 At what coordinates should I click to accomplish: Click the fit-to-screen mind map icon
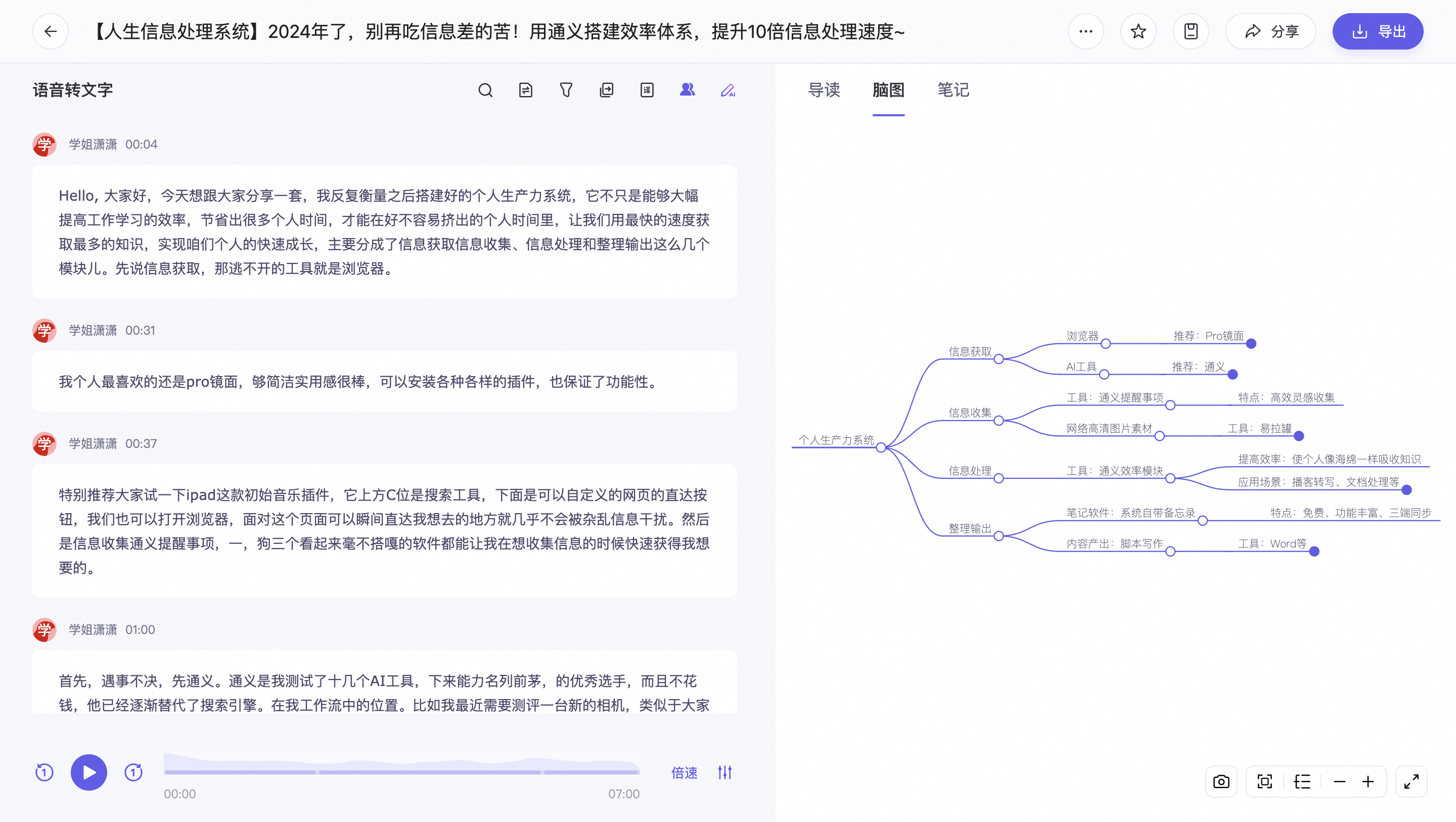point(1264,781)
